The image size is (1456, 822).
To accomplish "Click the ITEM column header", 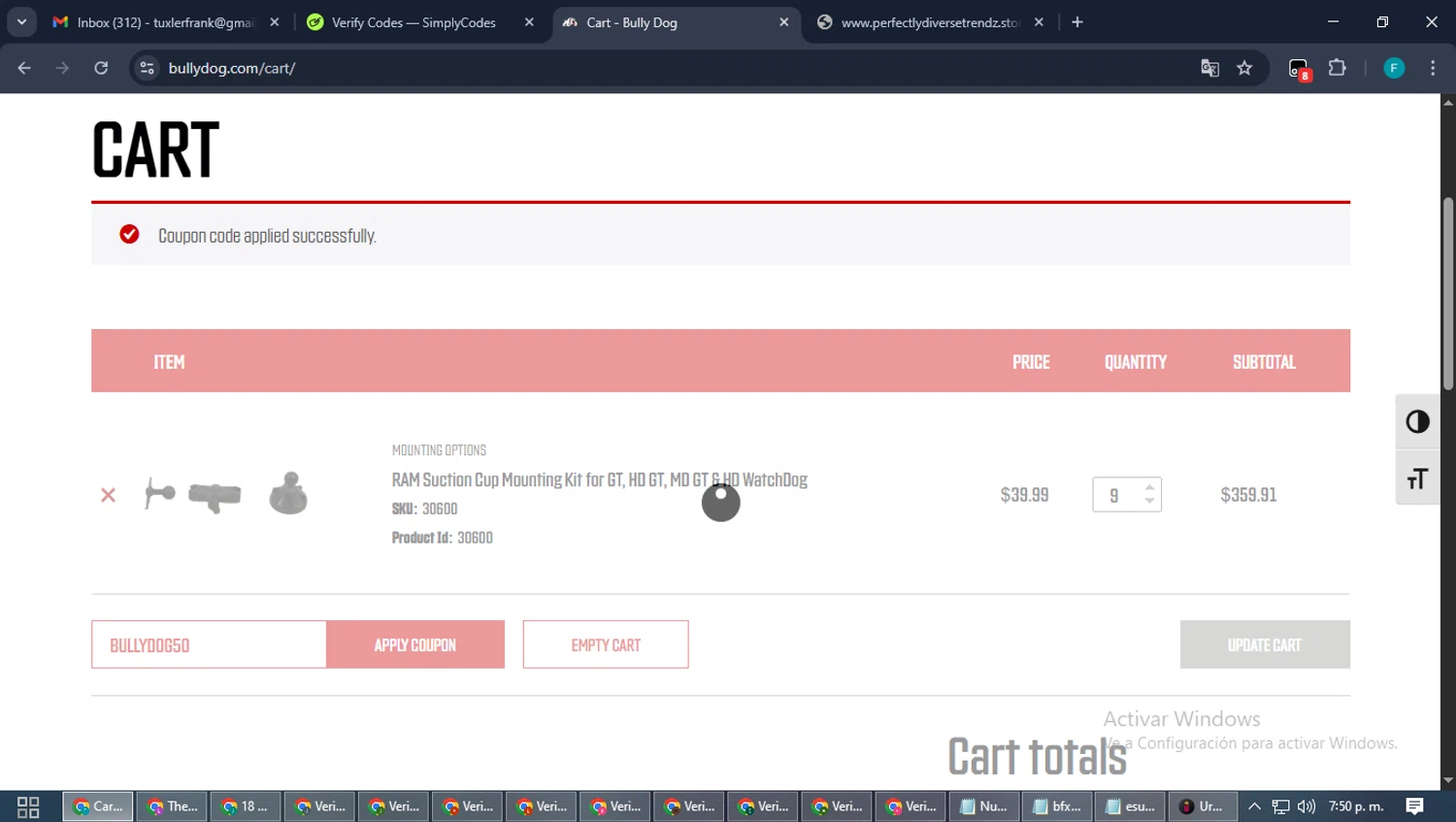I will tap(169, 362).
